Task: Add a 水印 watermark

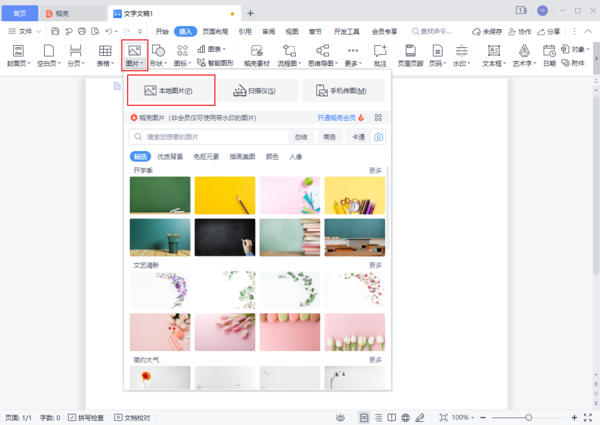Action: tap(461, 55)
